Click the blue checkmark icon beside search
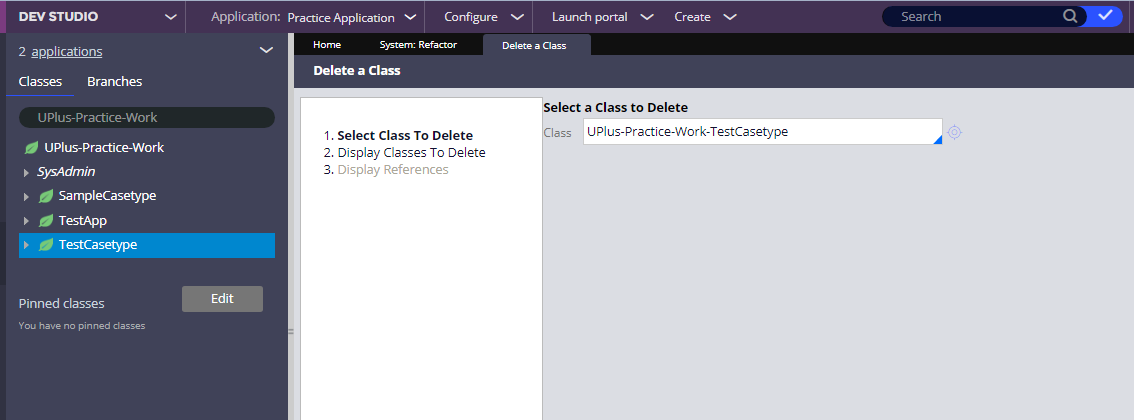 (1105, 16)
